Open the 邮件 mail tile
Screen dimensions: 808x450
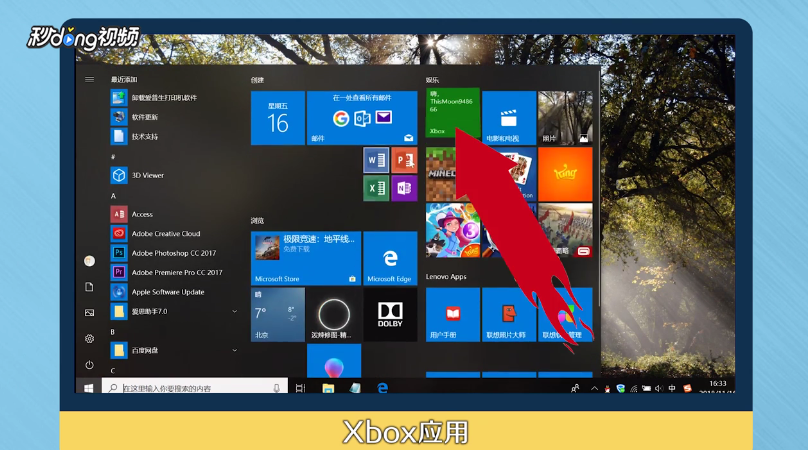362,118
